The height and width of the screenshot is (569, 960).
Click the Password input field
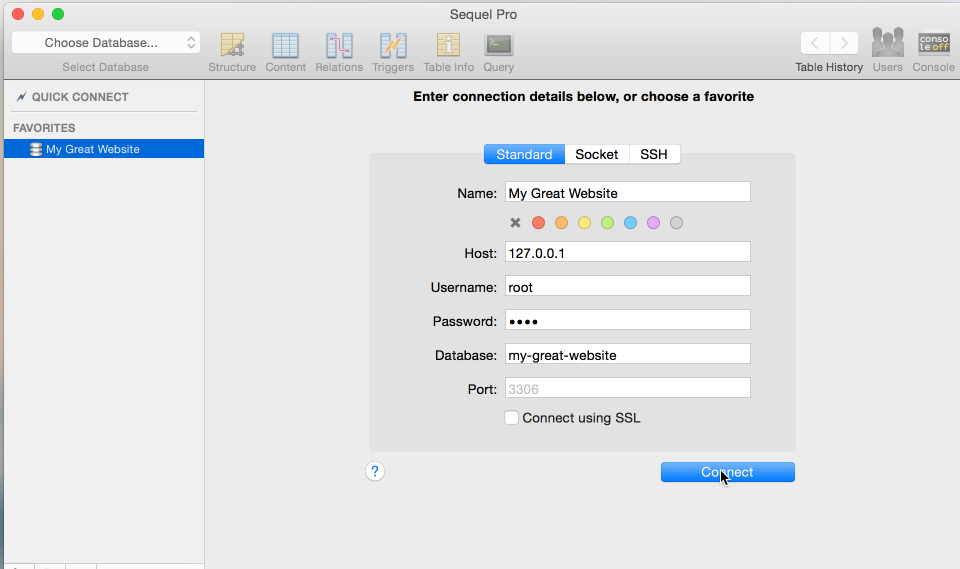click(628, 320)
